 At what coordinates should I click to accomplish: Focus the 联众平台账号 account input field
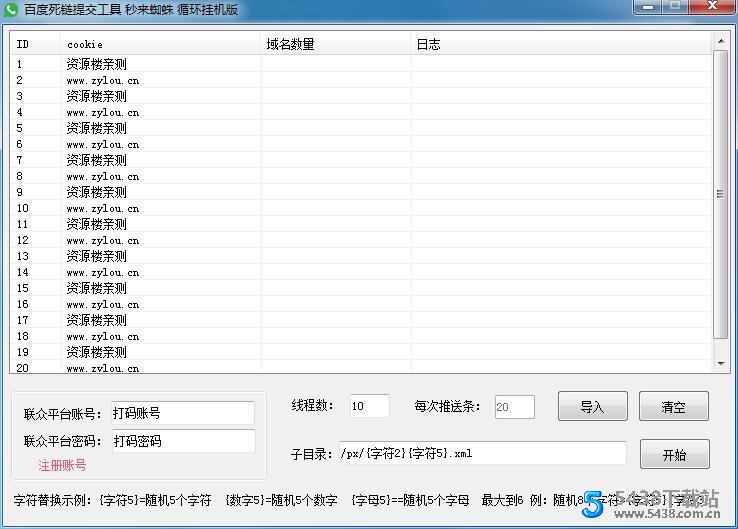coord(183,413)
